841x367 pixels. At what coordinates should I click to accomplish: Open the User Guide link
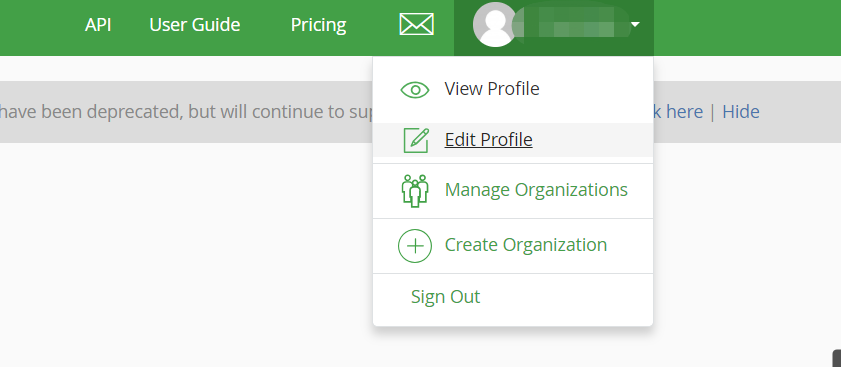tap(195, 25)
